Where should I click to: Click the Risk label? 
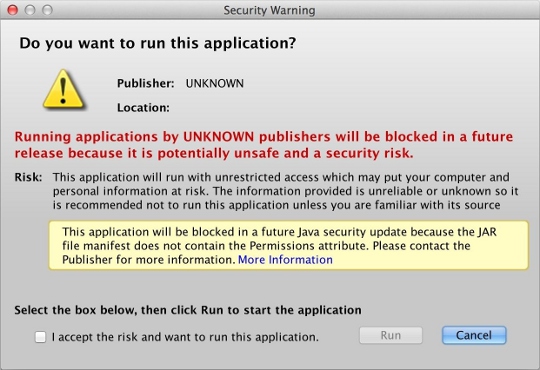coord(28,177)
